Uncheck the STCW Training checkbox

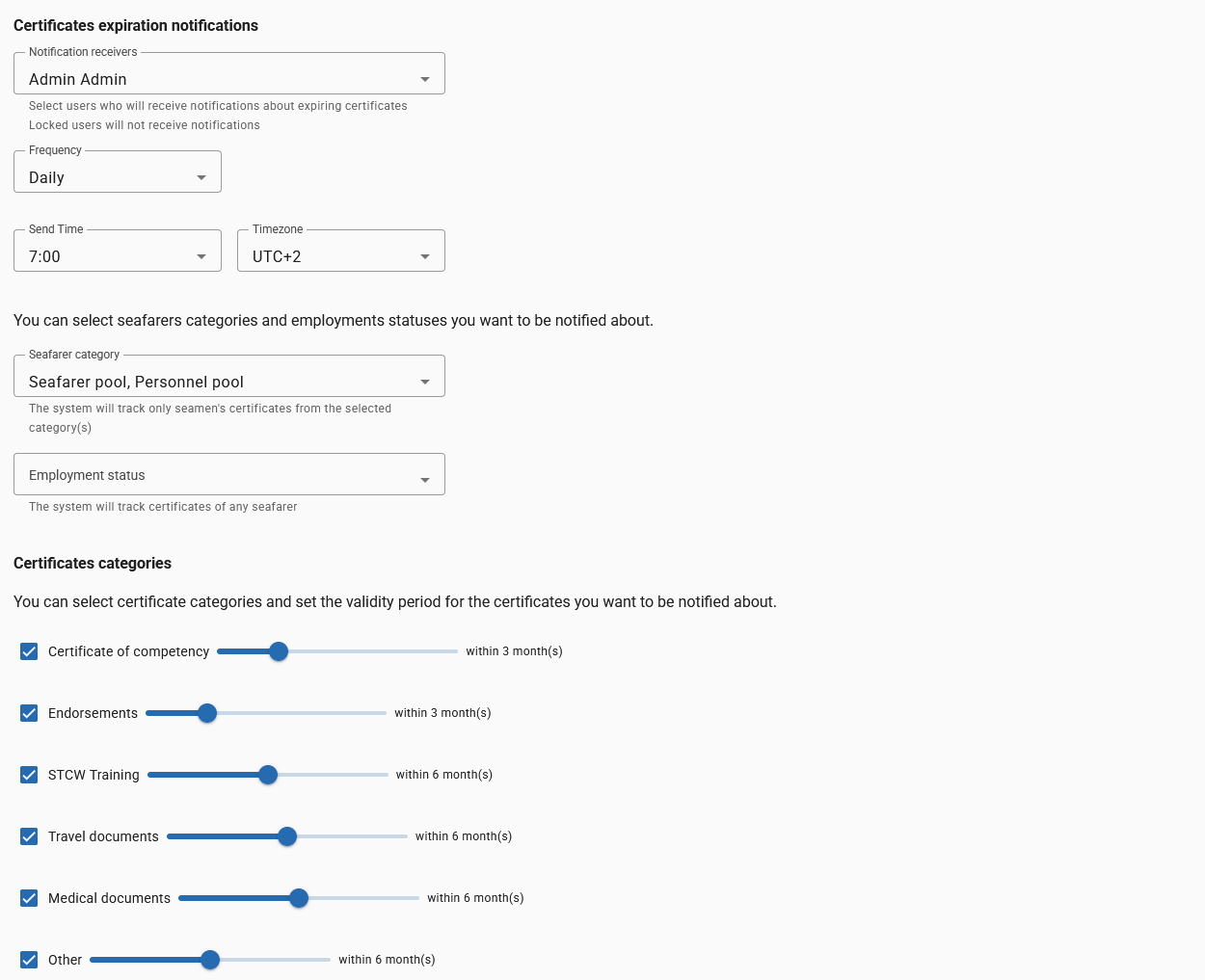click(x=29, y=775)
